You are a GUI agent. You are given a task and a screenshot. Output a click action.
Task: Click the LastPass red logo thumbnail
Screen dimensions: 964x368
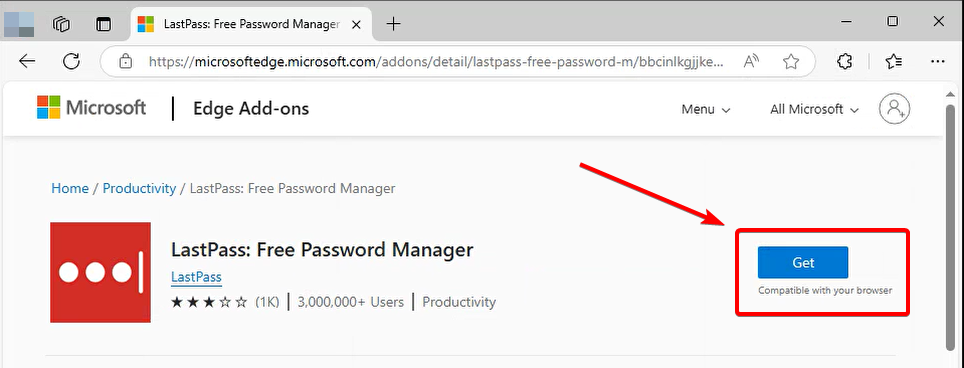tap(100, 272)
